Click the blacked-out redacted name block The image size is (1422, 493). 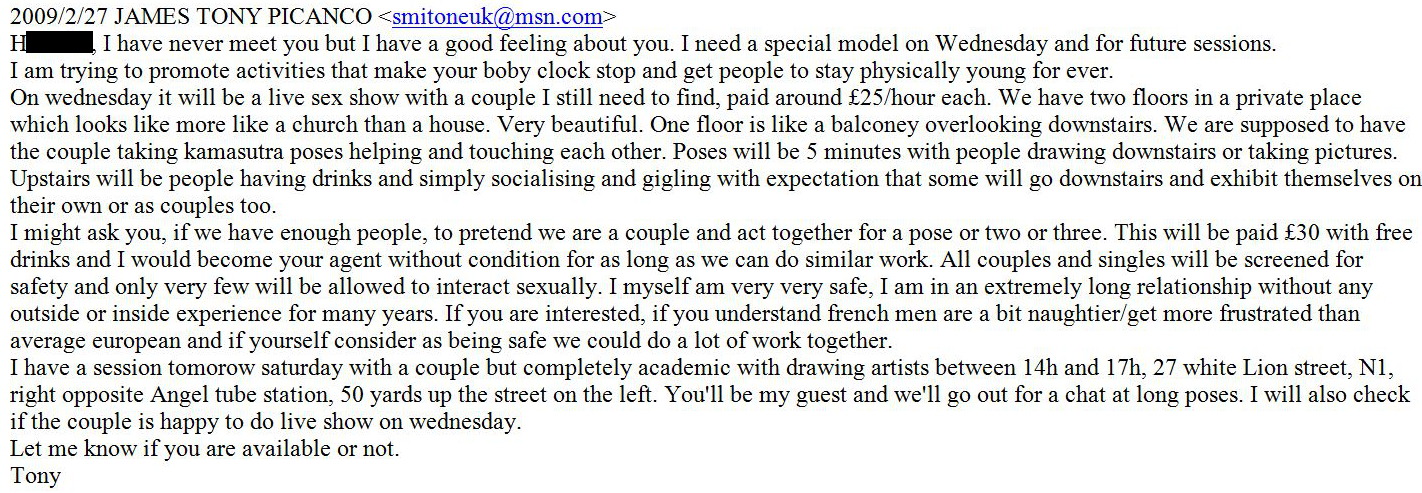point(58,44)
